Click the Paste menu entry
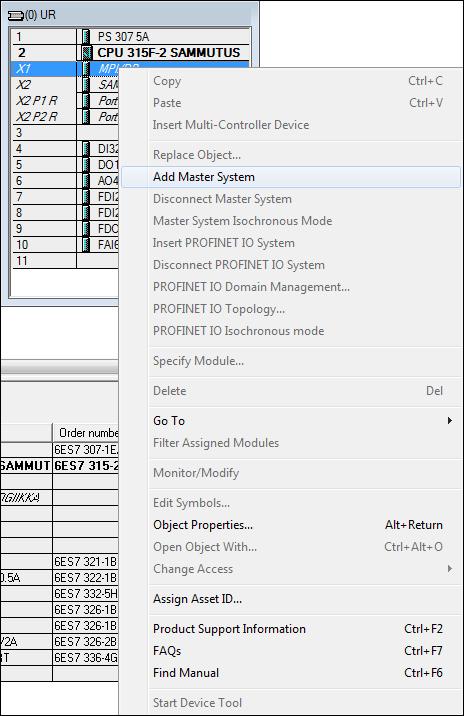464x716 pixels. [x=291, y=103]
